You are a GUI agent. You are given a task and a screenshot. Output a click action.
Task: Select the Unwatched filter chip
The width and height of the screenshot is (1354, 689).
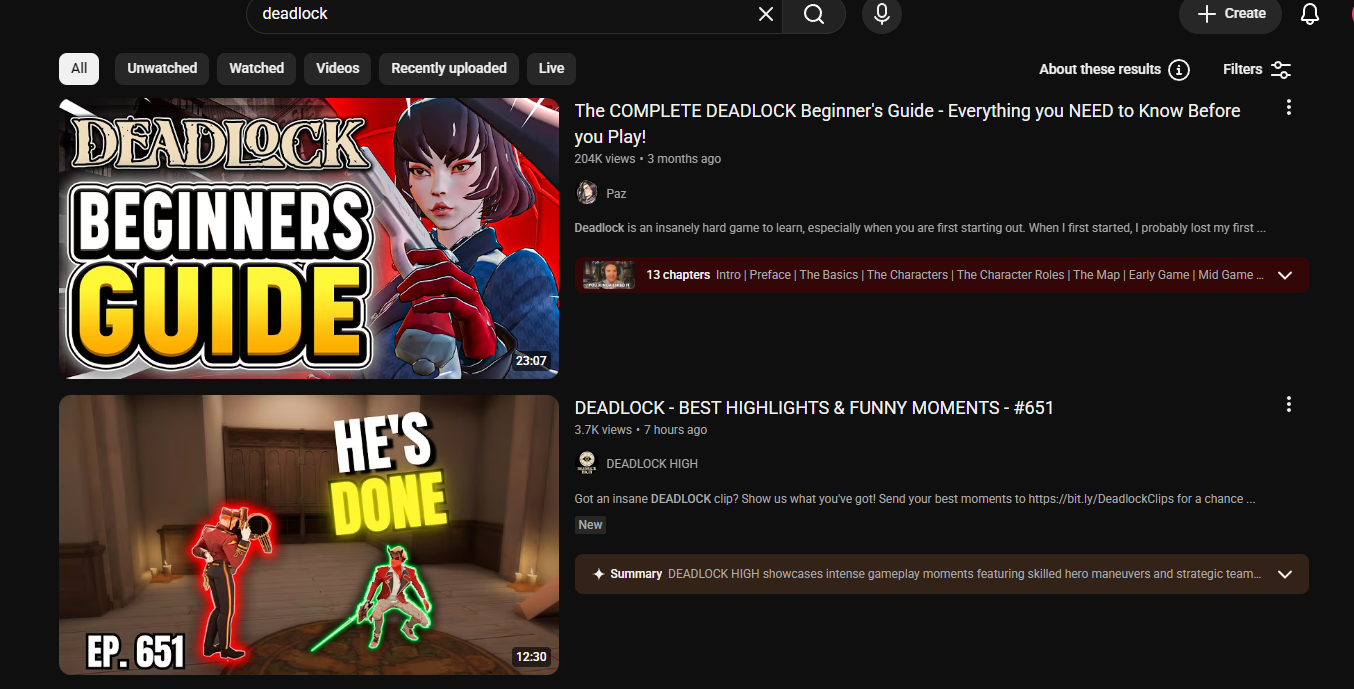point(162,68)
